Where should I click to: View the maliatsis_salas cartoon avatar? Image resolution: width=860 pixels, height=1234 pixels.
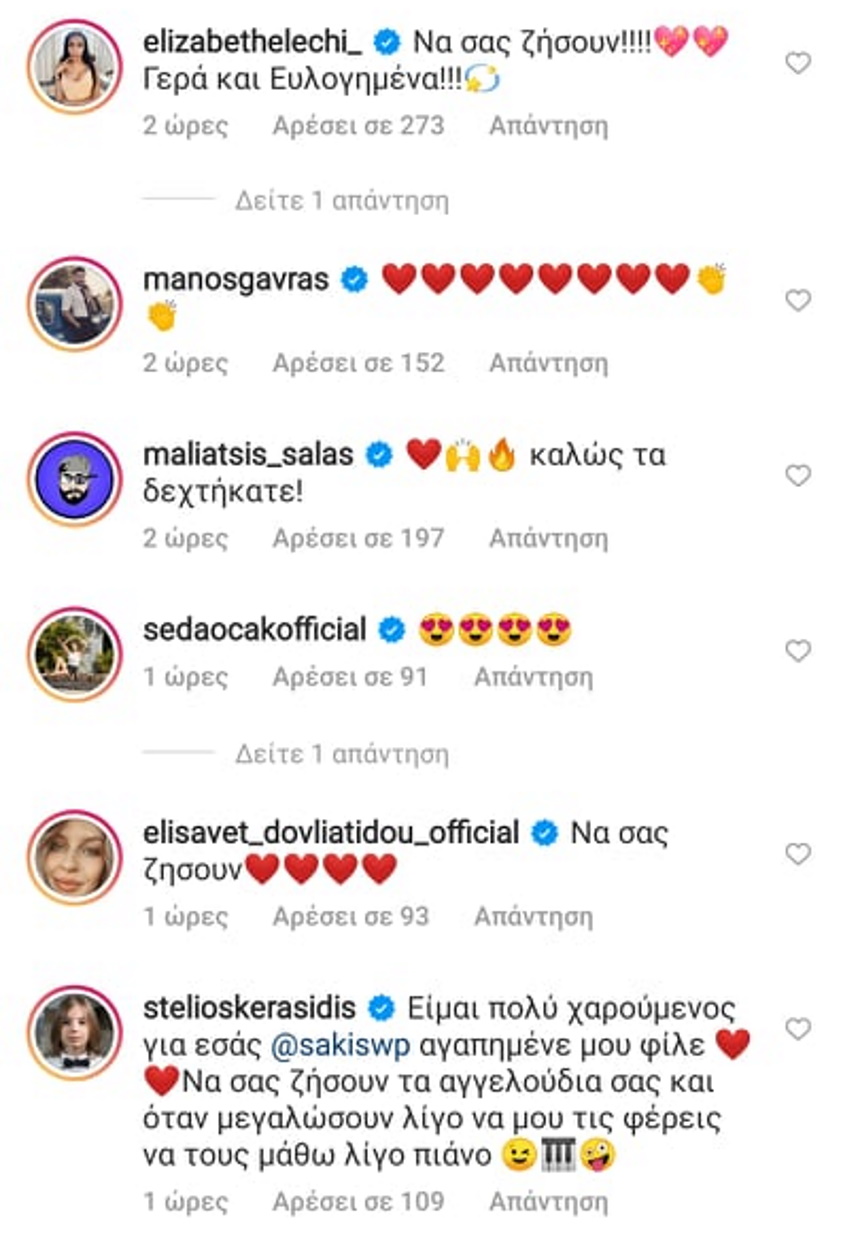pyautogui.click(x=75, y=479)
